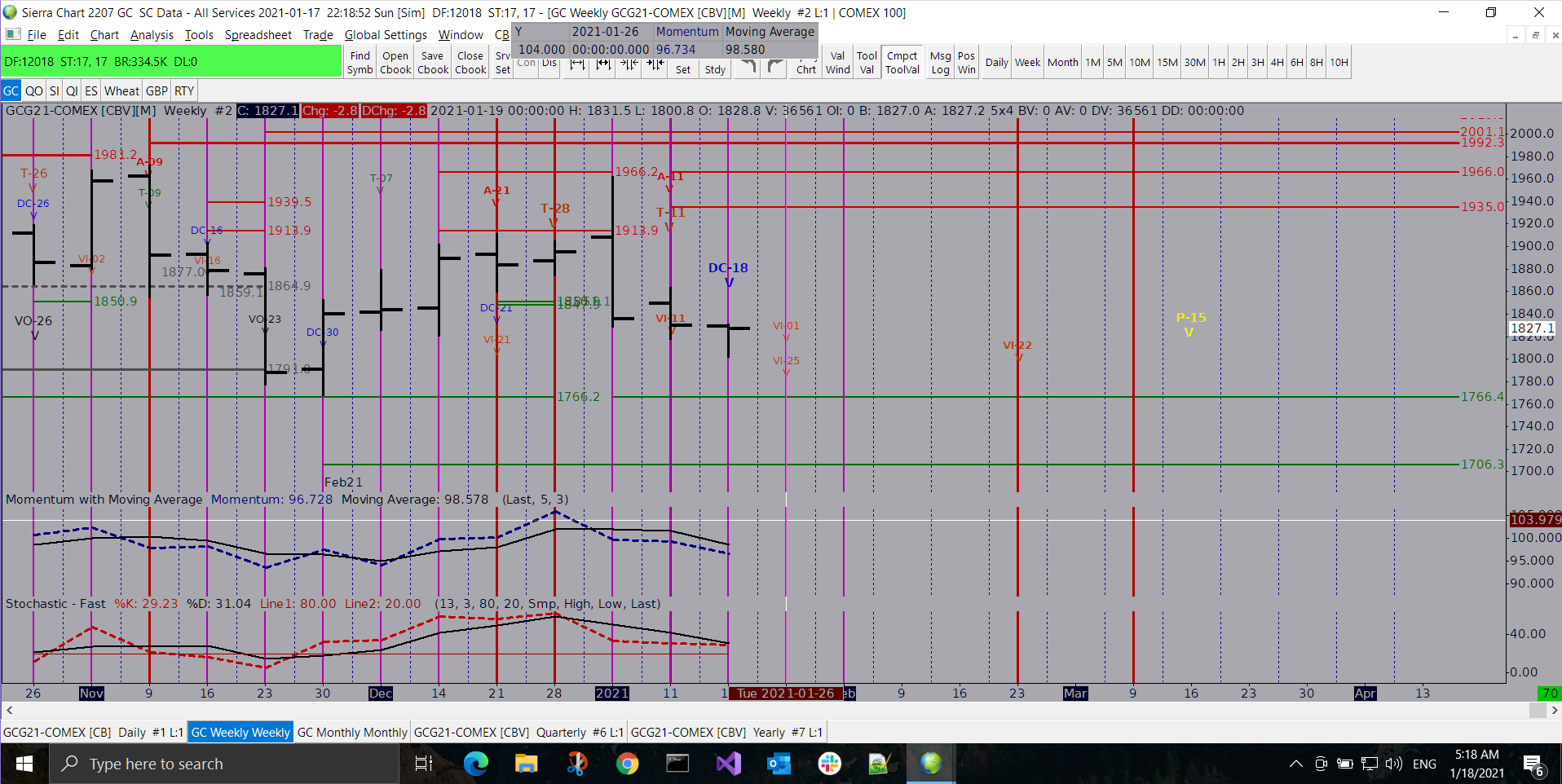Click the Sierra Chart globe taskbar icon
Image resolution: width=1562 pixels, height=784 pixels.
click(930, 764)
